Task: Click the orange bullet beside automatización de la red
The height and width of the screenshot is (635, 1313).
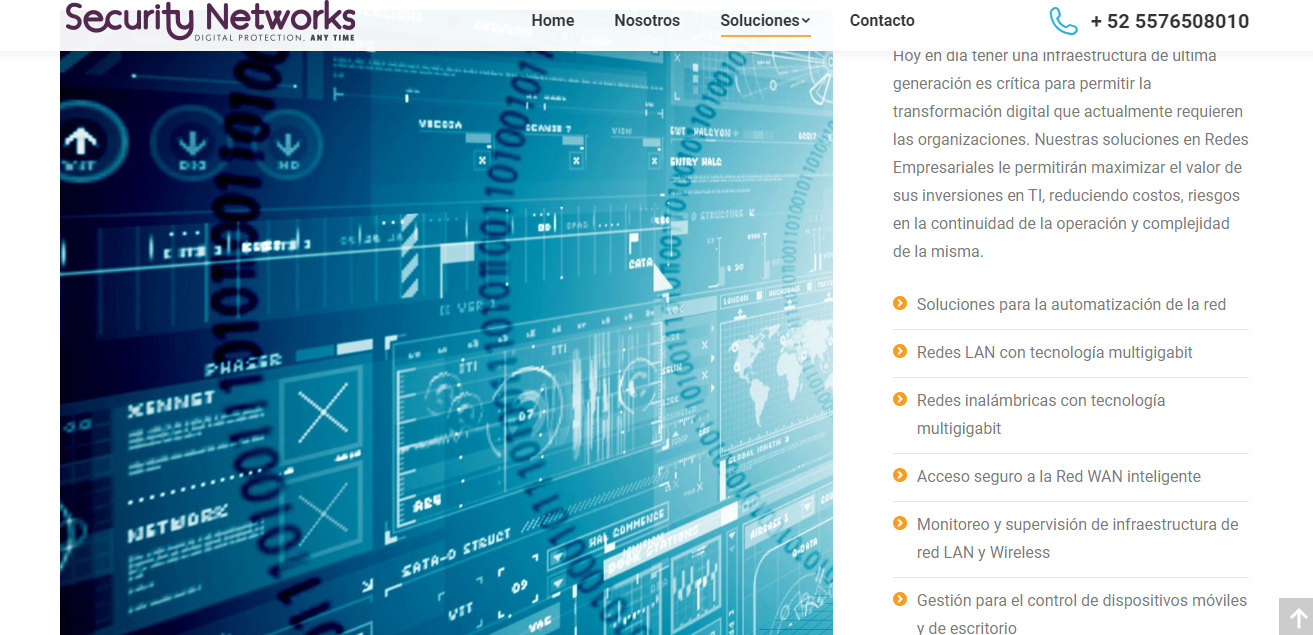Action: click(900, 303)
